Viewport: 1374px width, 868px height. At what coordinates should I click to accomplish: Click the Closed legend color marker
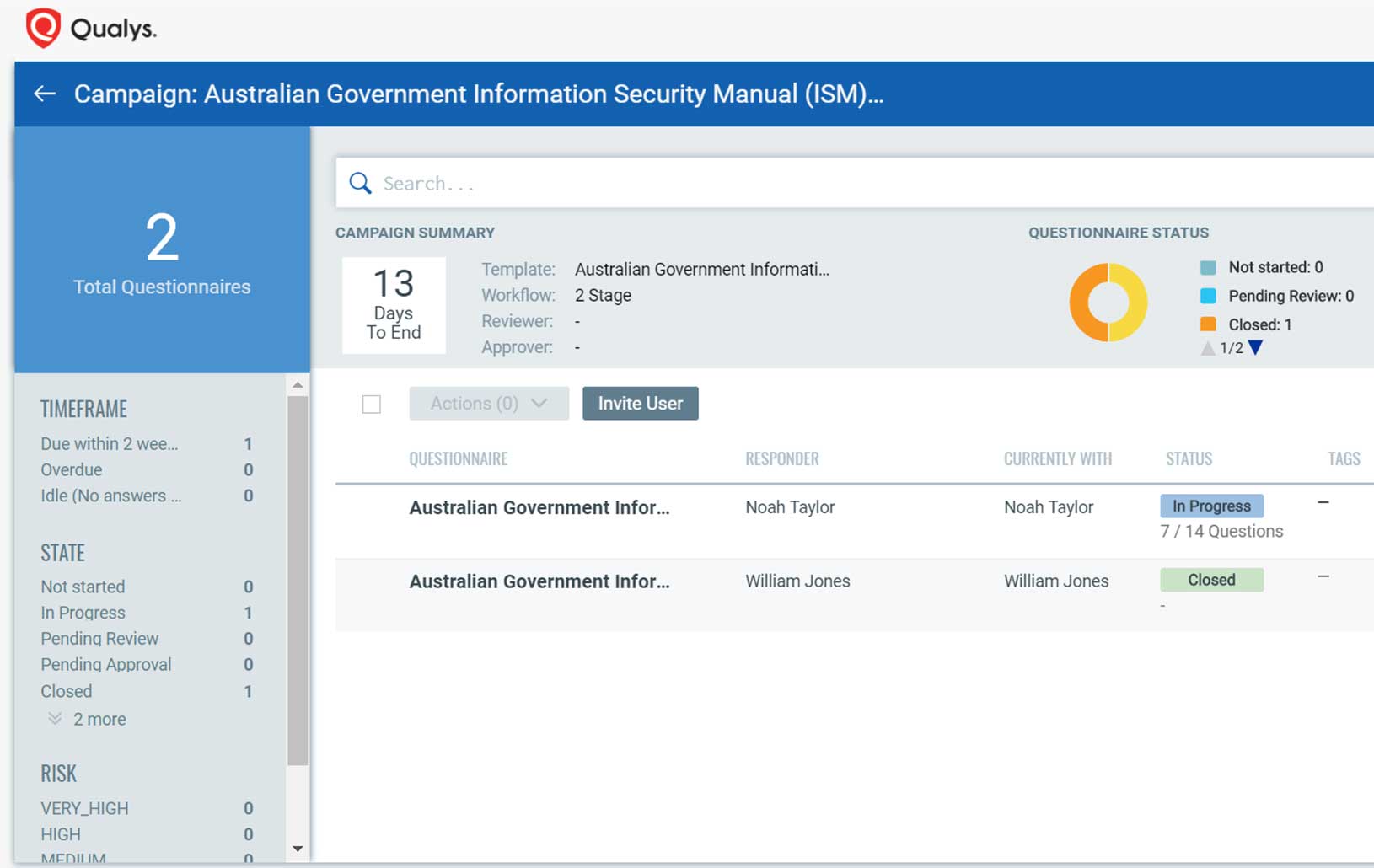coord(1208,324)
